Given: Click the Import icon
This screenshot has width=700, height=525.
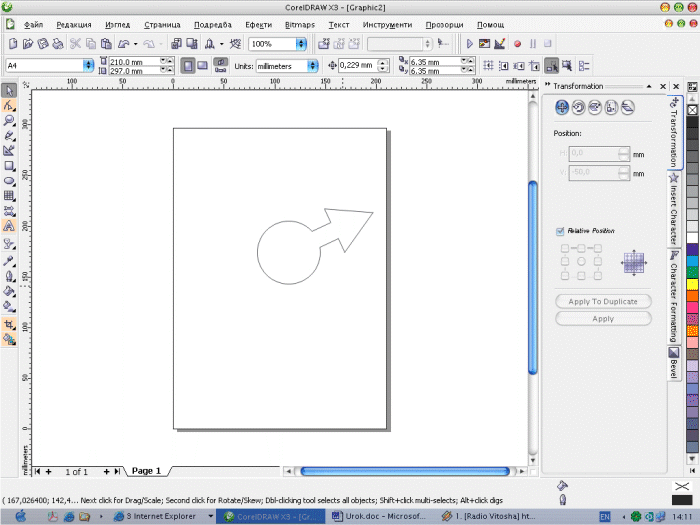Looking at the screenshot, I should [176, 44].
